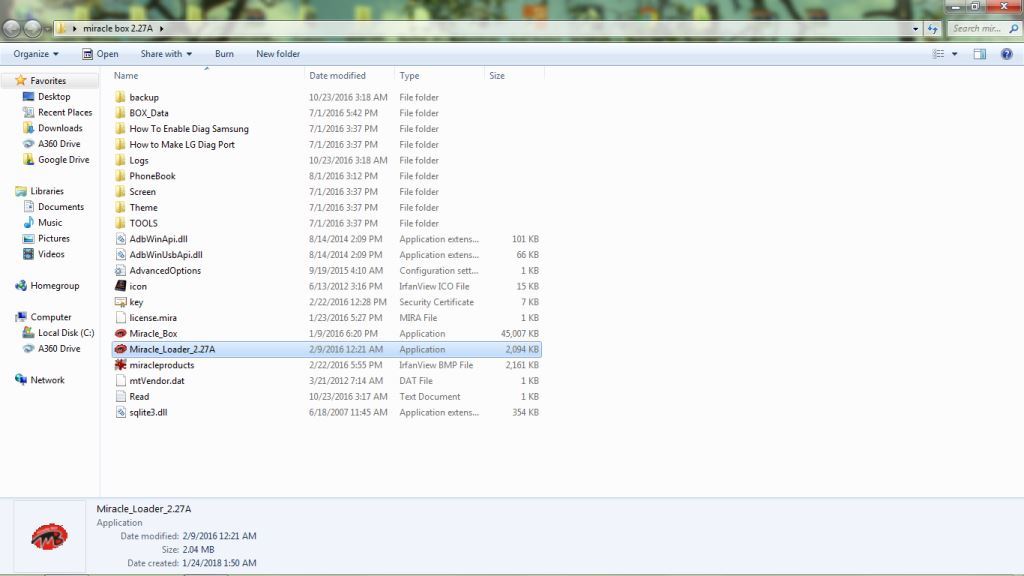This screenshot has width=1024, height=576.
Task: Click the IrfanView icon file's icon
Action: point(120,286)
